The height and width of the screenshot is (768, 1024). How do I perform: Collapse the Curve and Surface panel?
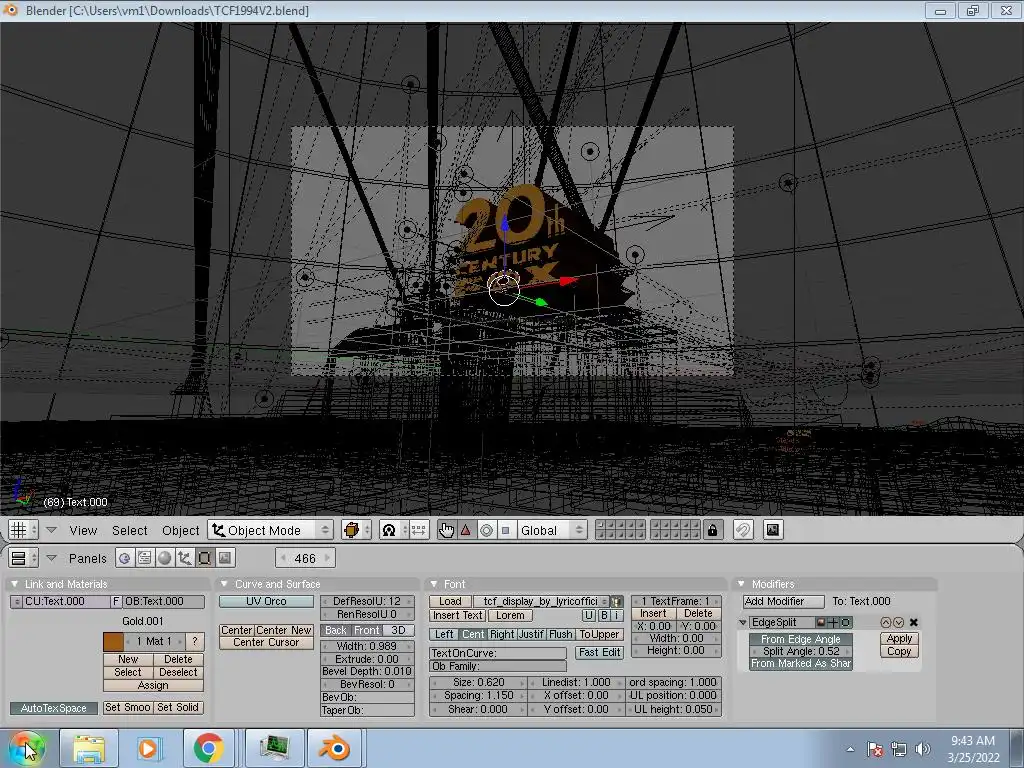pyautogui.click(x=224, y=584)
